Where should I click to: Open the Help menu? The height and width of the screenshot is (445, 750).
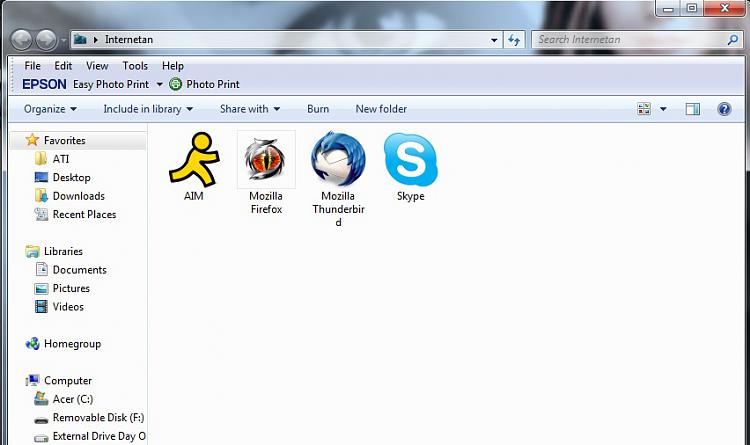pos(173,66)
